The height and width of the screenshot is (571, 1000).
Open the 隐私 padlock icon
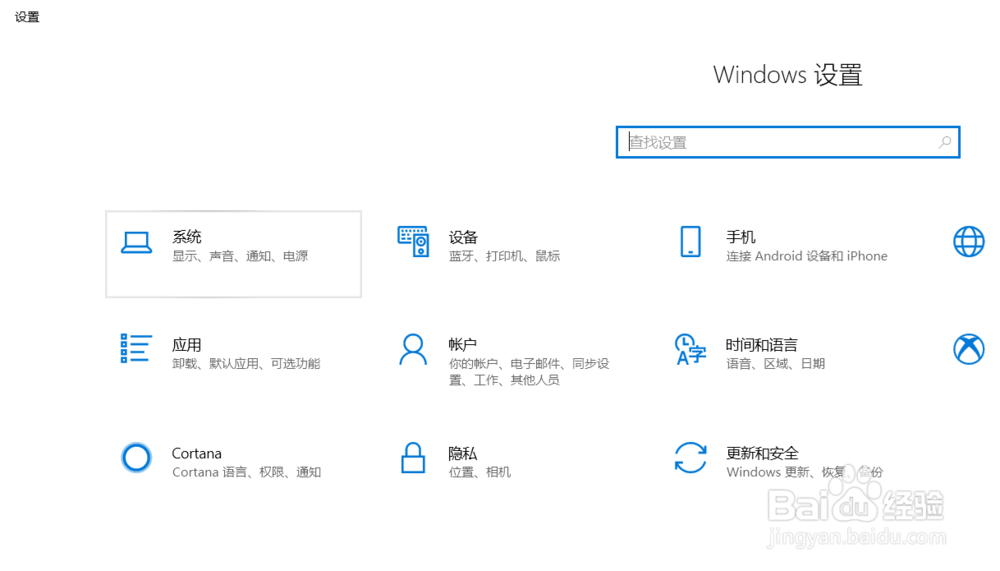click(x=413, y=457)
